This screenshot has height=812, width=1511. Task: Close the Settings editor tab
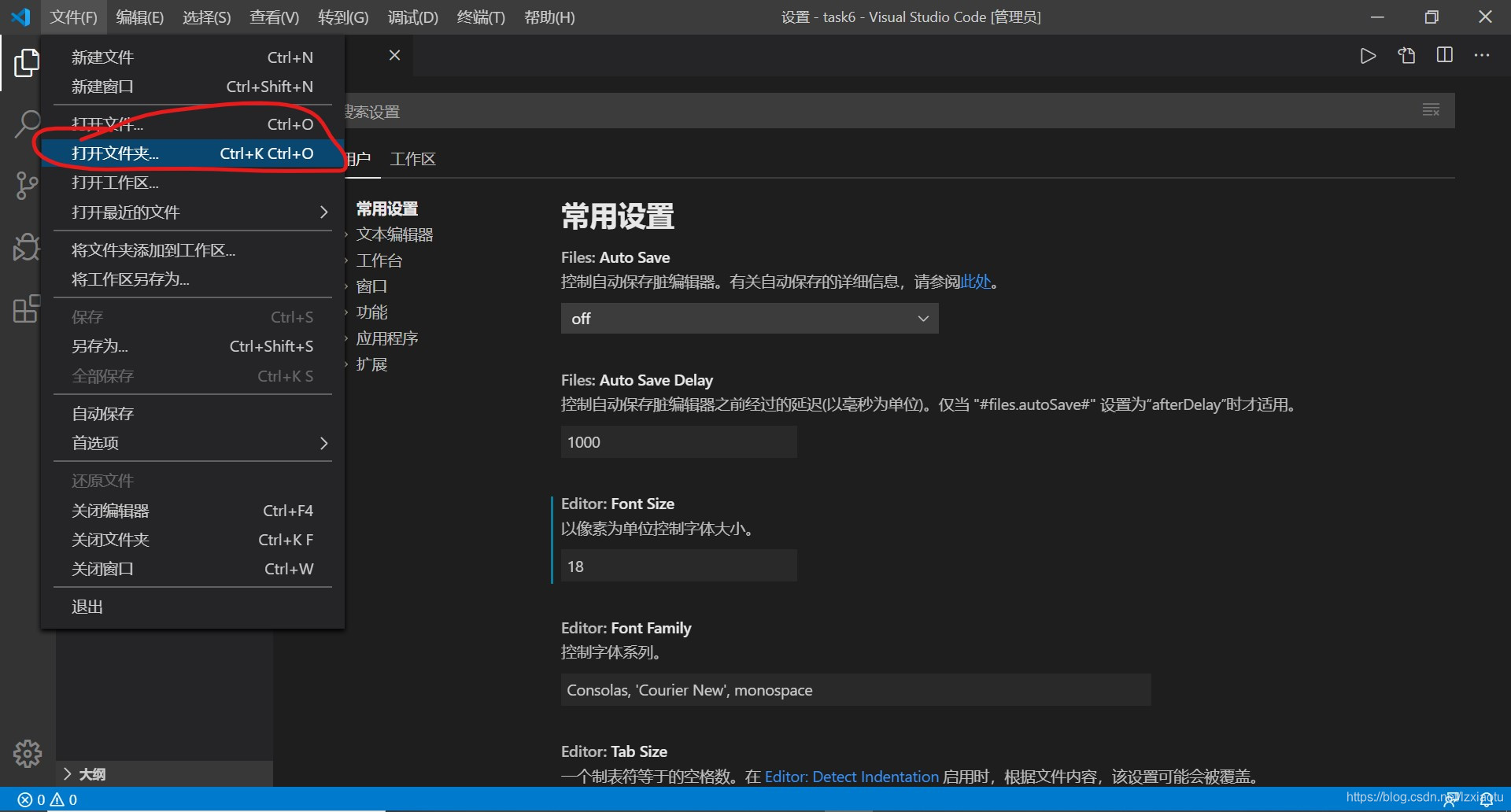[395, 55]
